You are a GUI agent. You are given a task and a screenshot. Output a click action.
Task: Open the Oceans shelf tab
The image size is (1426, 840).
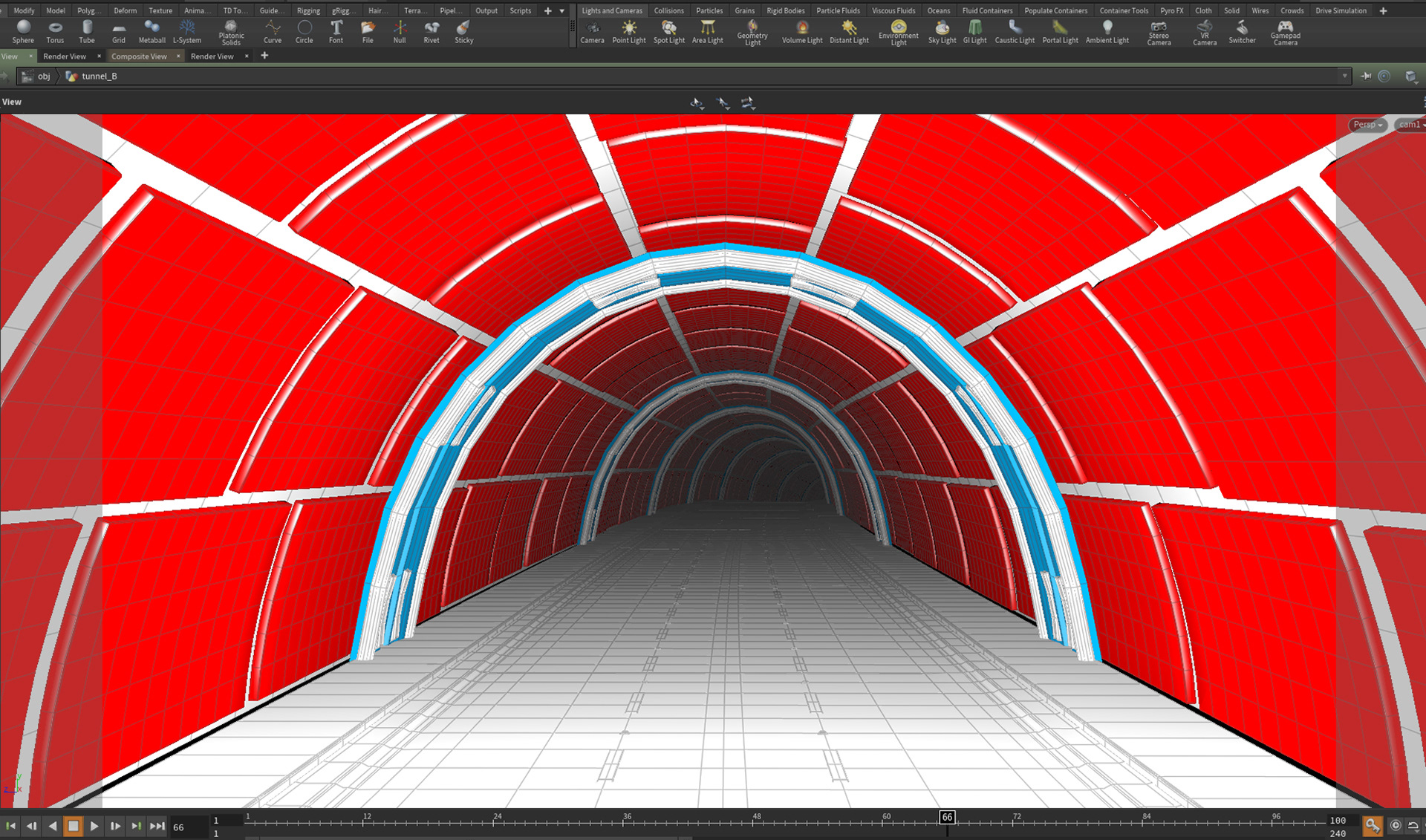tap(938, 11)
